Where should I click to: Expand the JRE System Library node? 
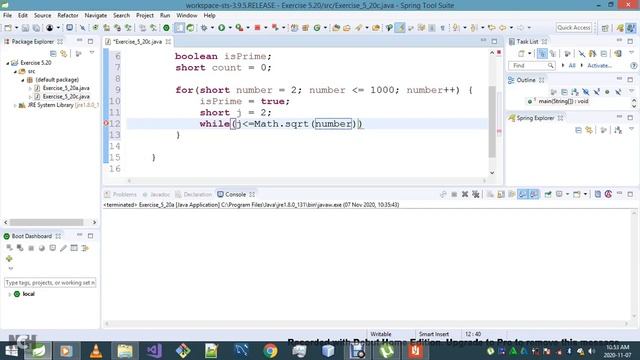[15, 105]
